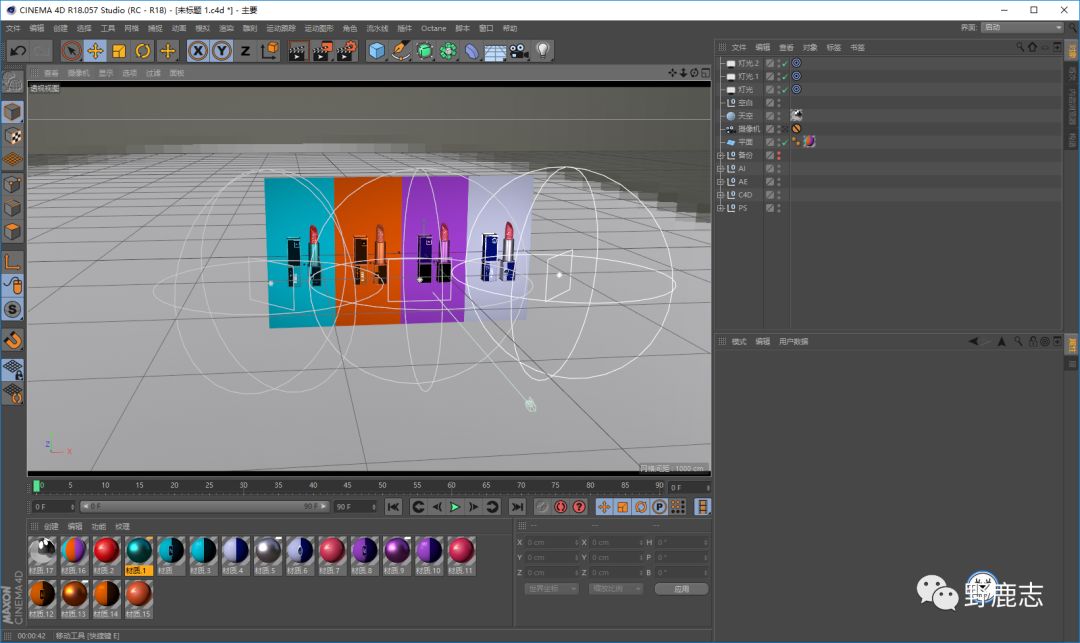Image resolution: width=1080 pixels, height=643 pixels.
Task: Open the 渲染 menu in menu bar
Action: pyautogui.click(x=226, y=28)
